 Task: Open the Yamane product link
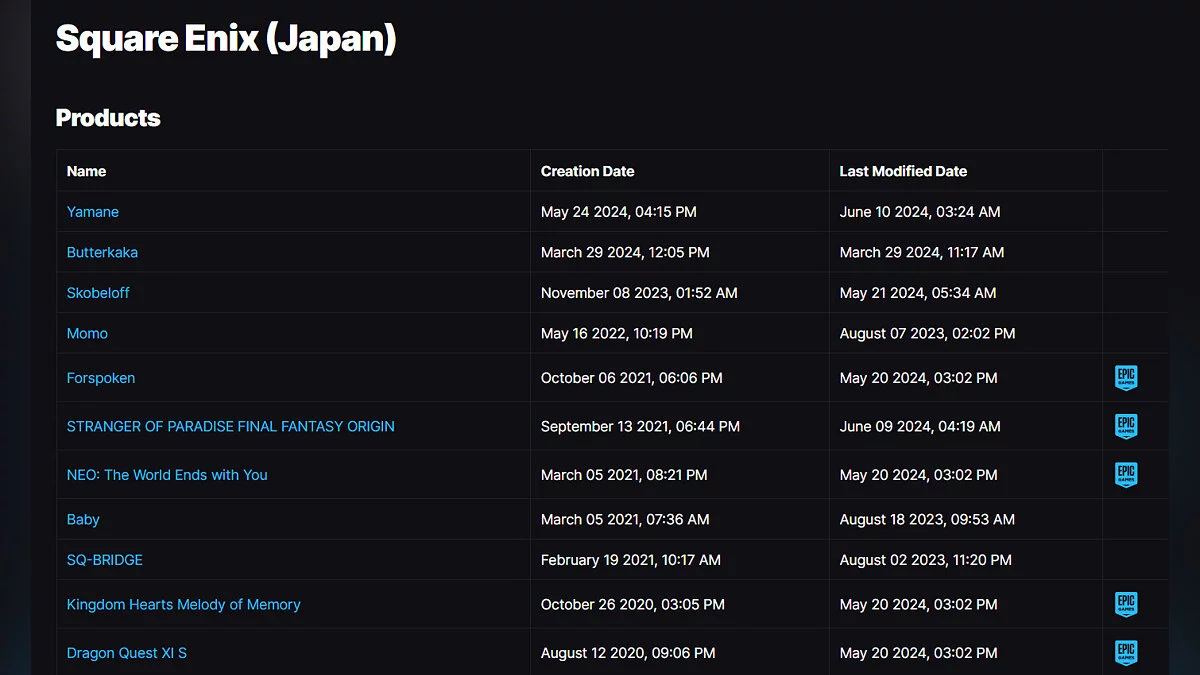[93, 212]
